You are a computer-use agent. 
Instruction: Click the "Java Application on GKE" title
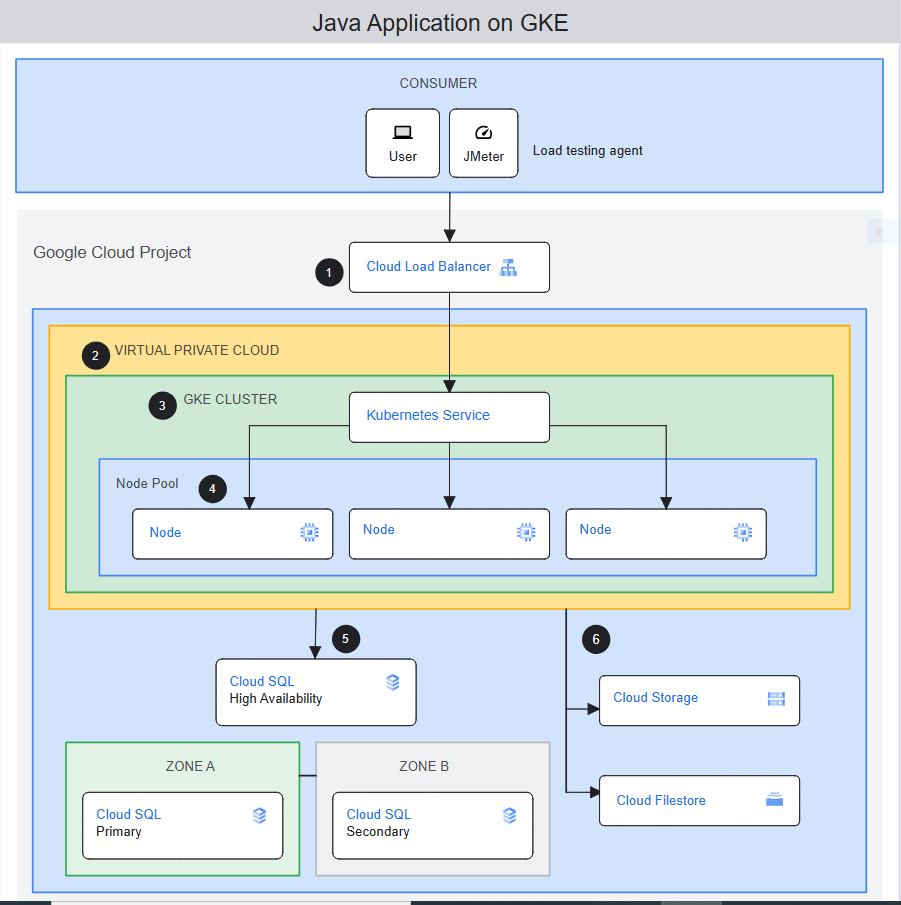tap(440, 23)
